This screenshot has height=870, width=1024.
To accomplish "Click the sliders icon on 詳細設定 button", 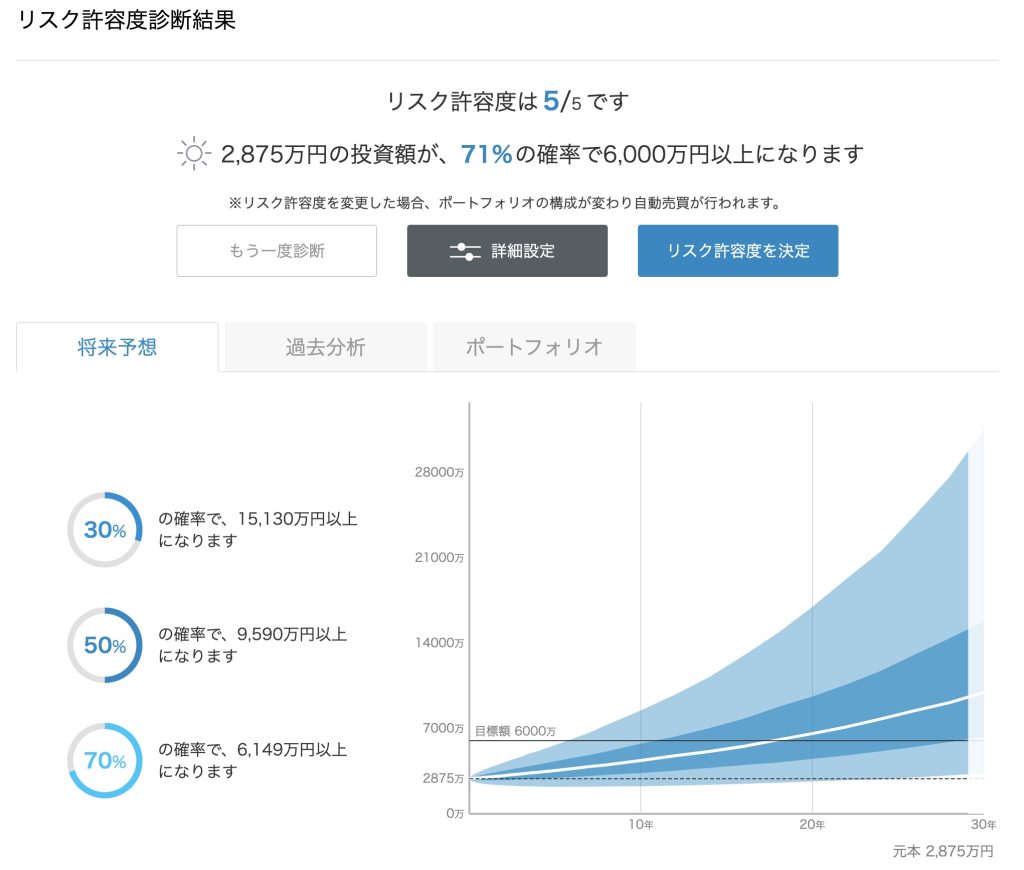I will (465, 251).
